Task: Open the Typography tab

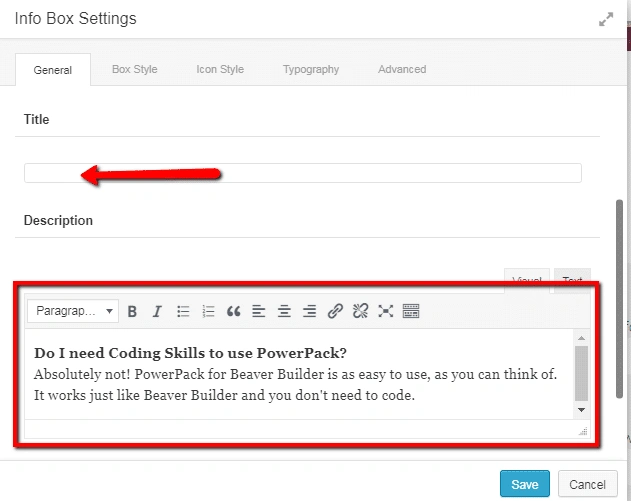Action: [310, 70]
